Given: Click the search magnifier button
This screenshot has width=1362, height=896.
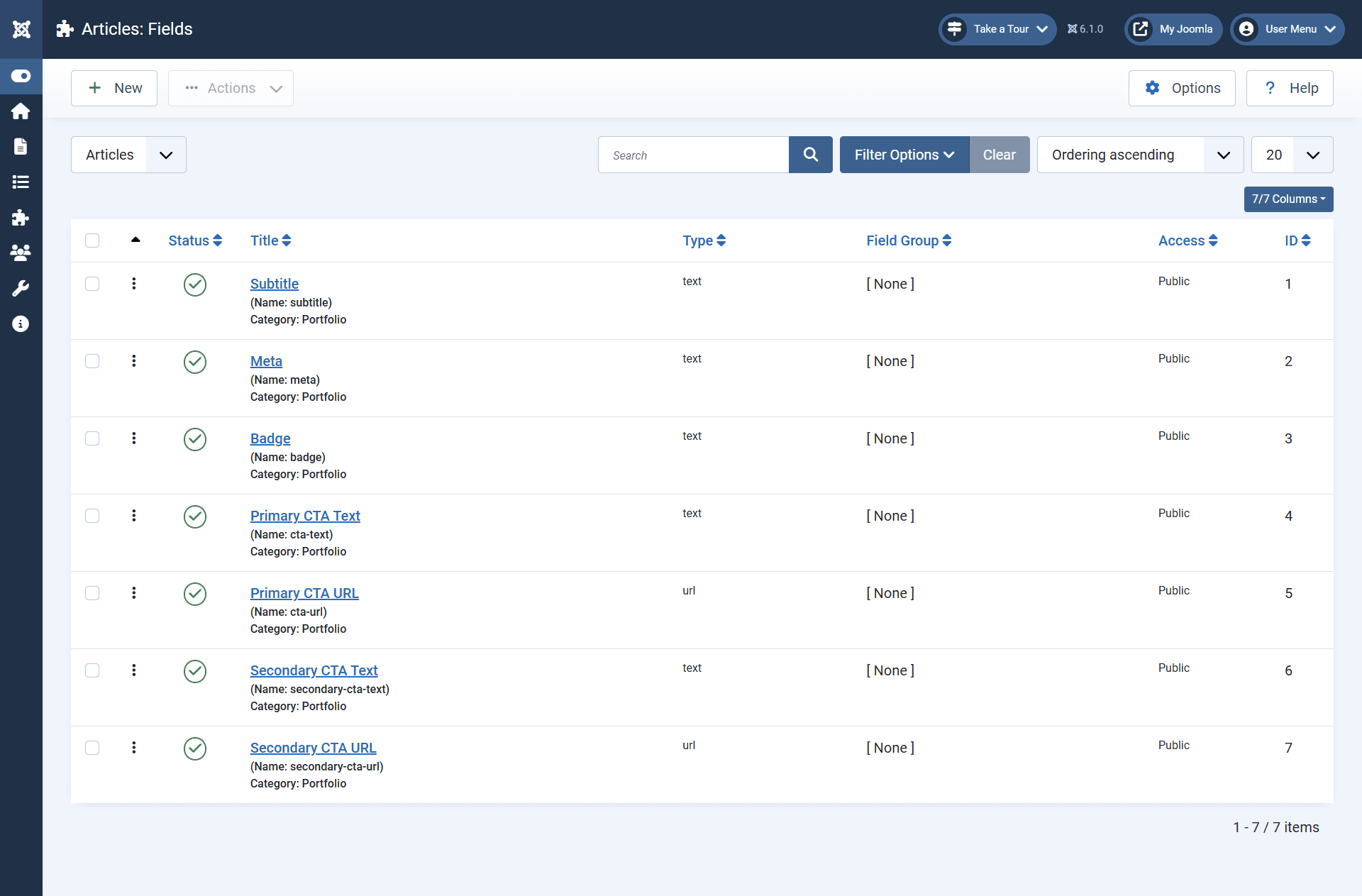Looking at the screenshot, I should tap(810, 155).
